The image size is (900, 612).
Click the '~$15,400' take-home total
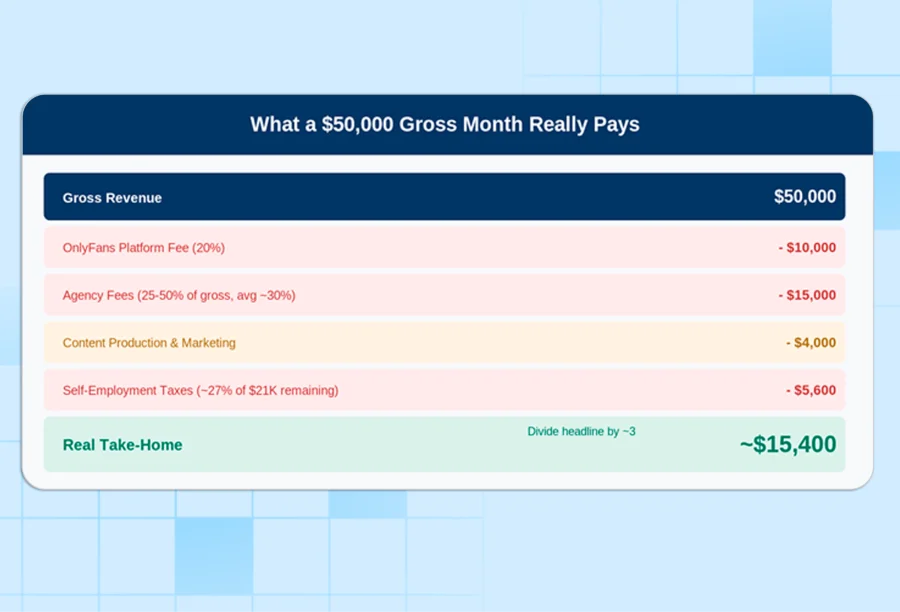[x=788, y=444]
